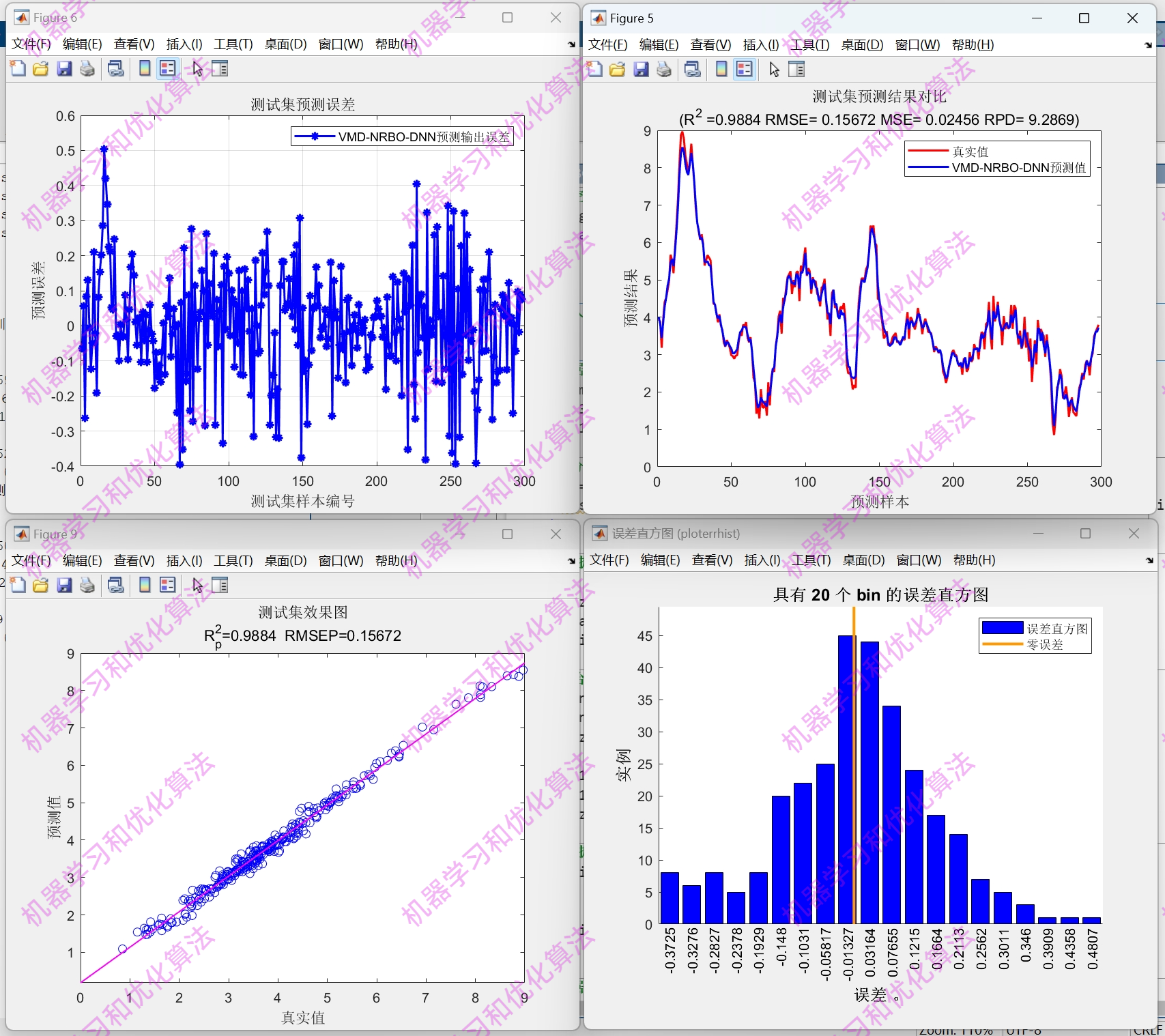The image size is (1165, 1036).
Task: Click 'RMSEP=0.15672' subtitle in Figure 9
Action: coord(343,636)
